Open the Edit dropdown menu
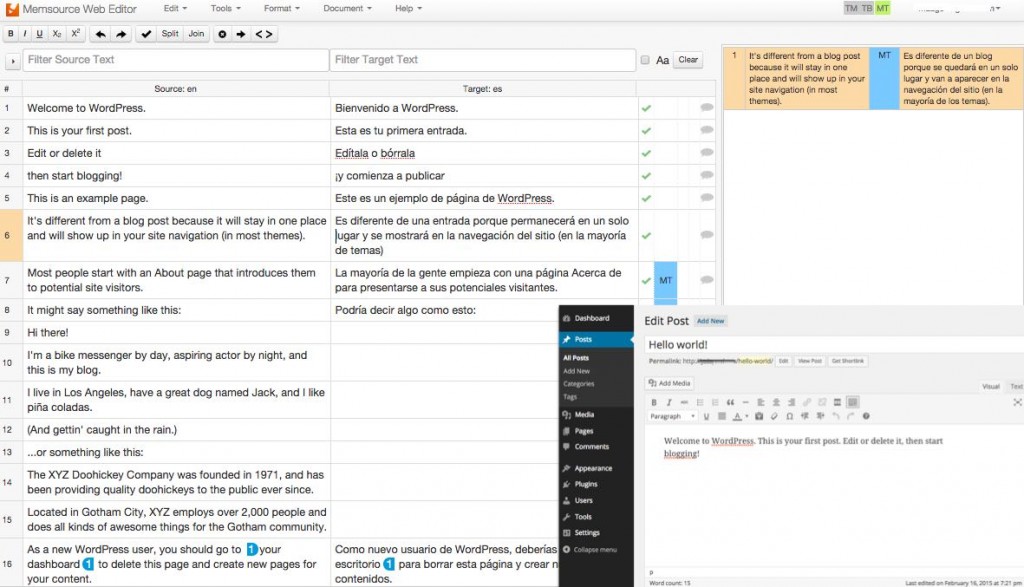 (175, 8)
